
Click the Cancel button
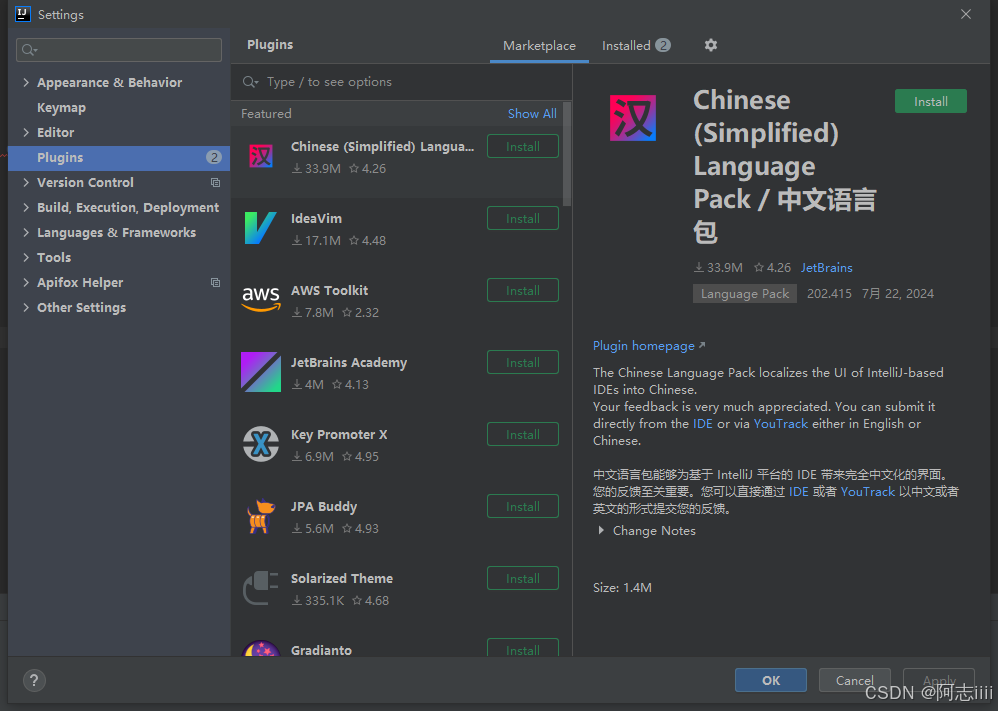tap(854, 680)
